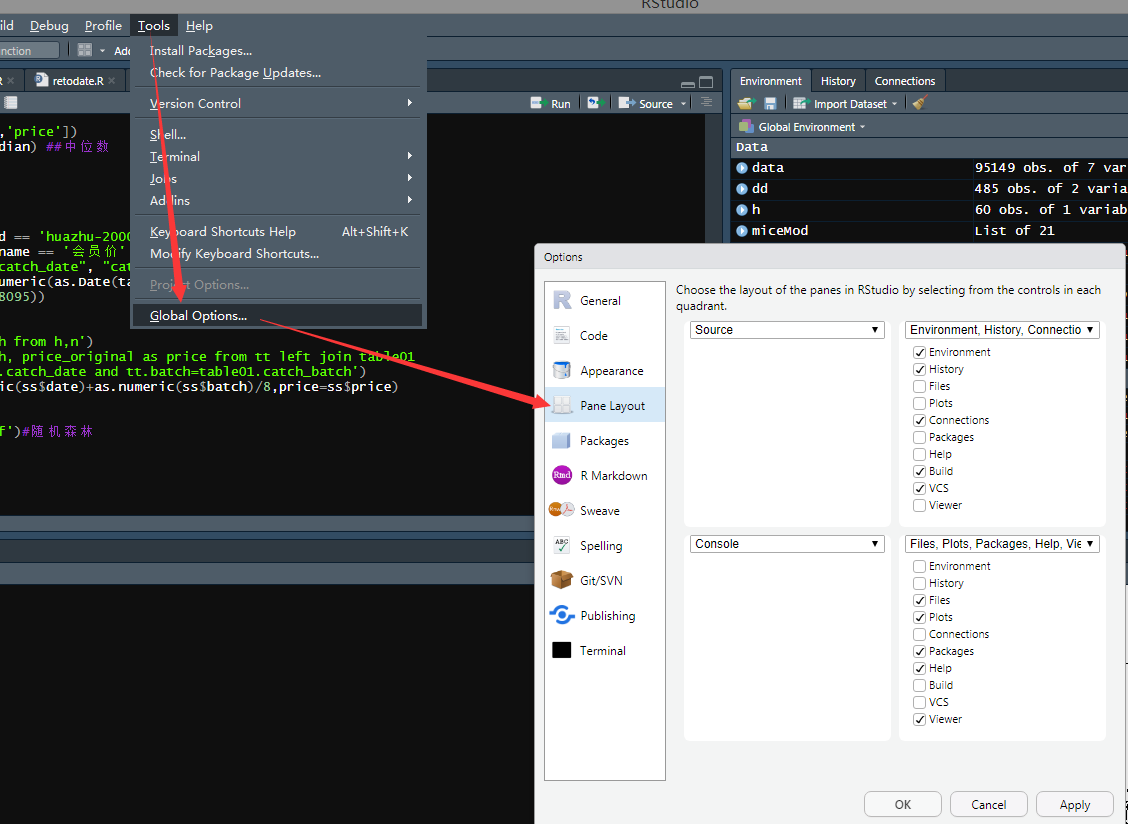Screen dimensions: 1128x824
Task: Choose Global Options menu item
Action: click(x=279, y=316)
